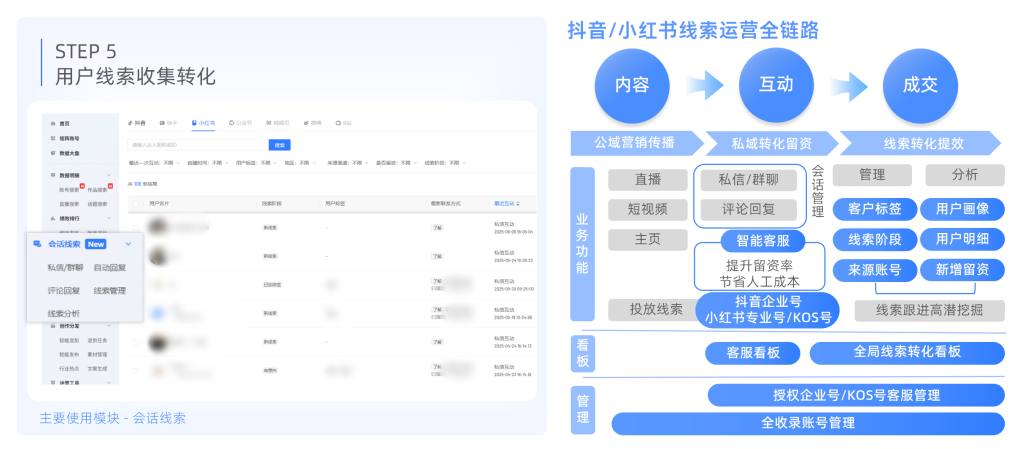Open 评论回复 in the 会话线索 menu
The height and width of the screenshot is (449, 1019).
[64, 290]
